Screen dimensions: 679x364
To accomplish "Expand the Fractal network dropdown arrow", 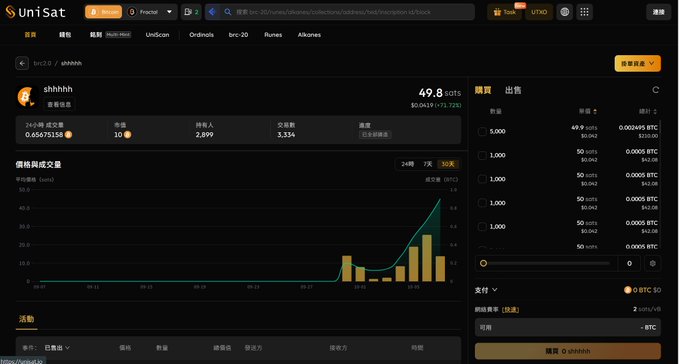I will tap(169, 12).
